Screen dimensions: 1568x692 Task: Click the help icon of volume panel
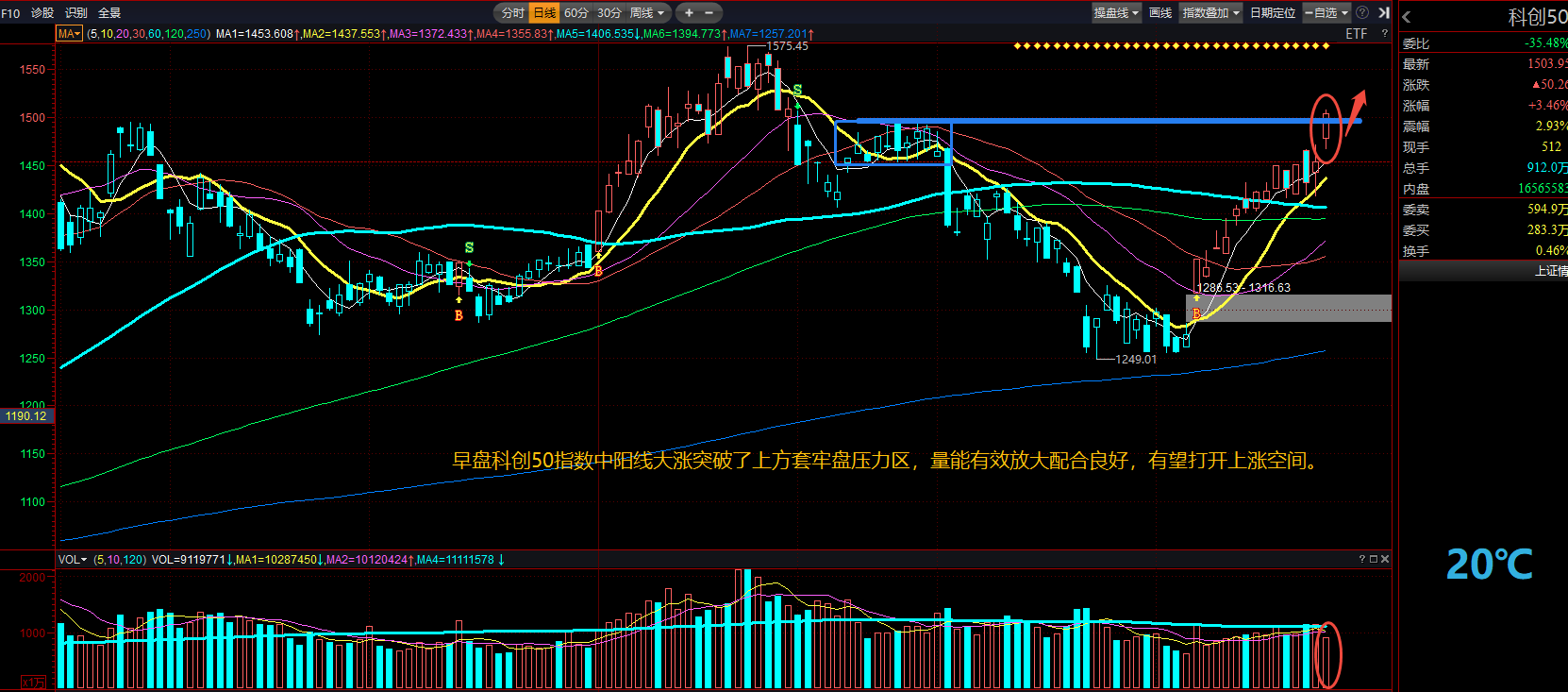point(1361,559)
